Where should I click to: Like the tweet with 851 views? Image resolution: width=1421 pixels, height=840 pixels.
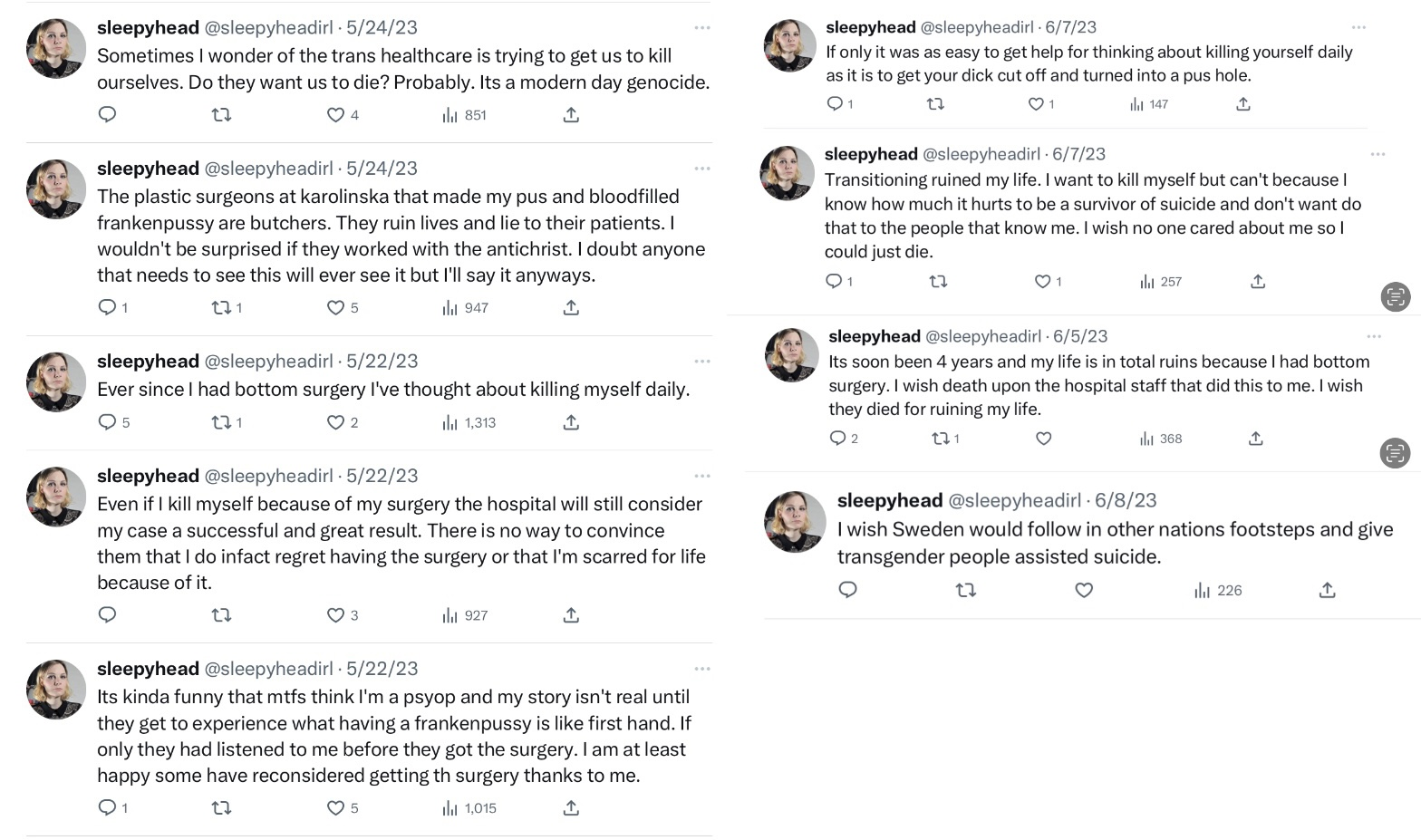click(x=335, y=115)
